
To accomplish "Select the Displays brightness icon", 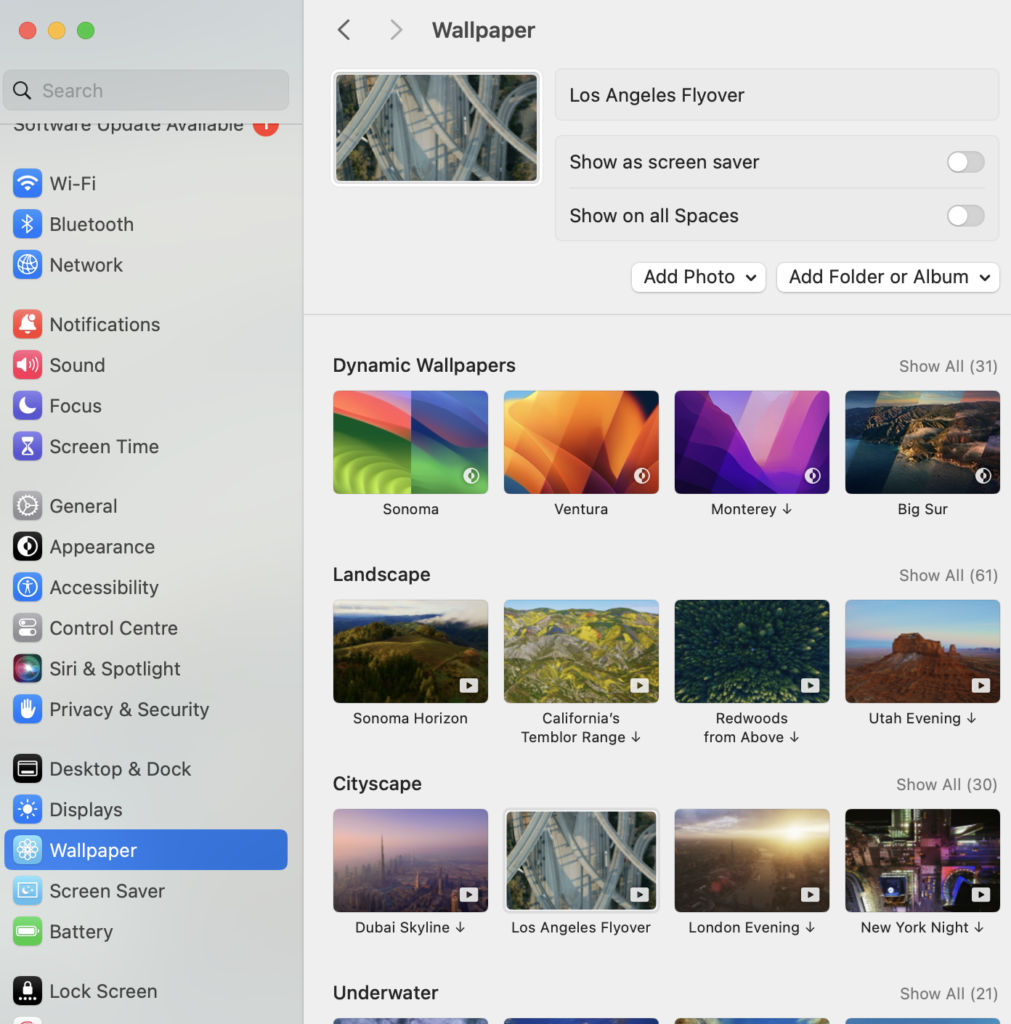I will coord(27,809).
